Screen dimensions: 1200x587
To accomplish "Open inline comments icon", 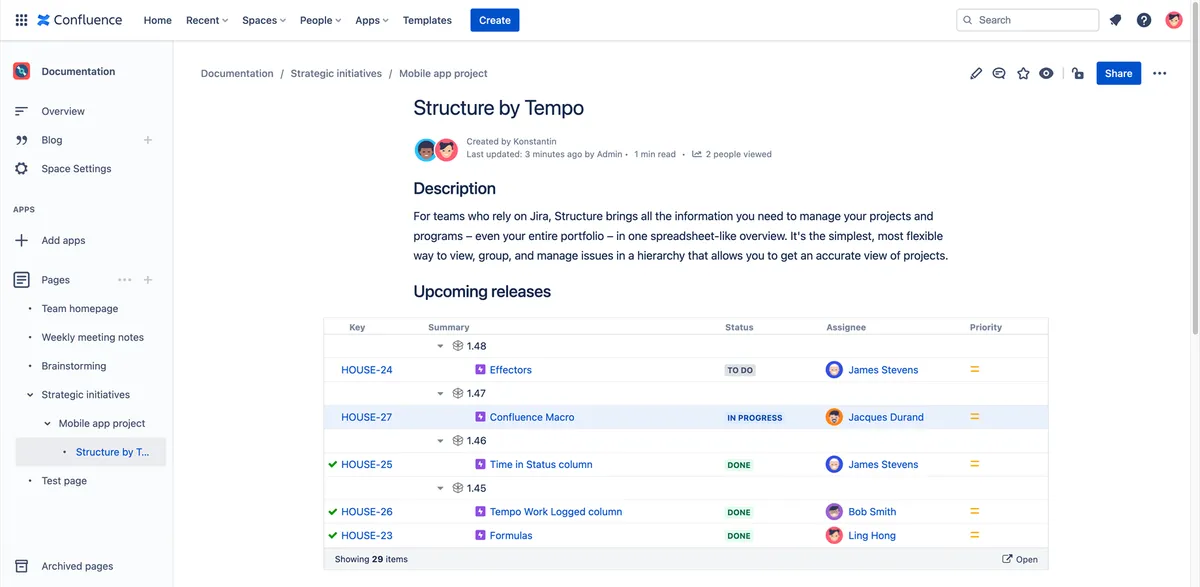I will 999,73.
